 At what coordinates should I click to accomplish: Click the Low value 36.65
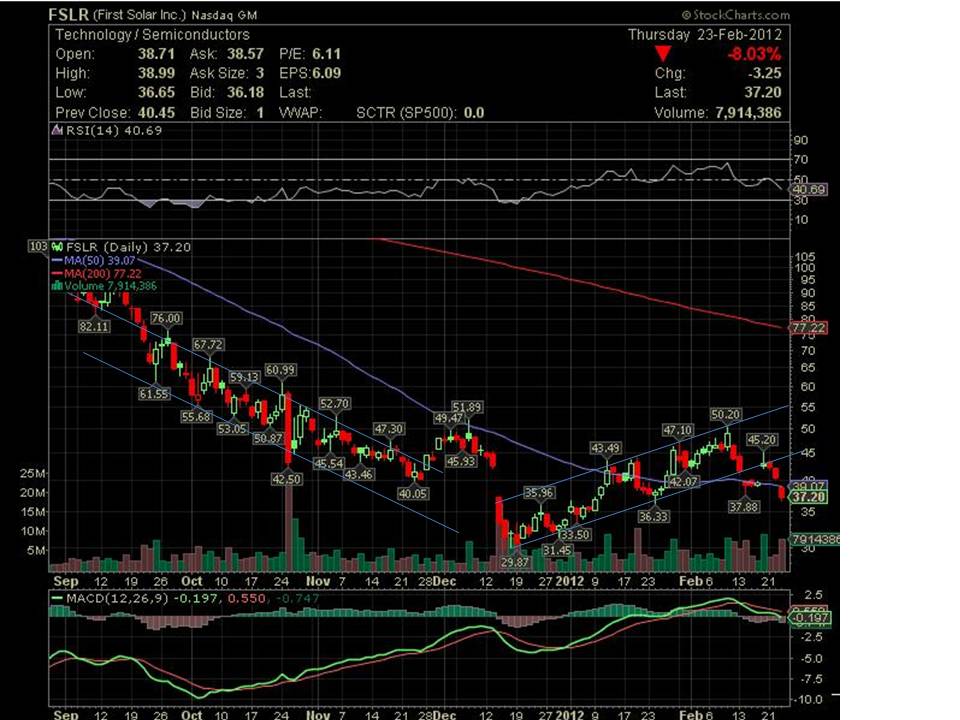click(156, 92)
